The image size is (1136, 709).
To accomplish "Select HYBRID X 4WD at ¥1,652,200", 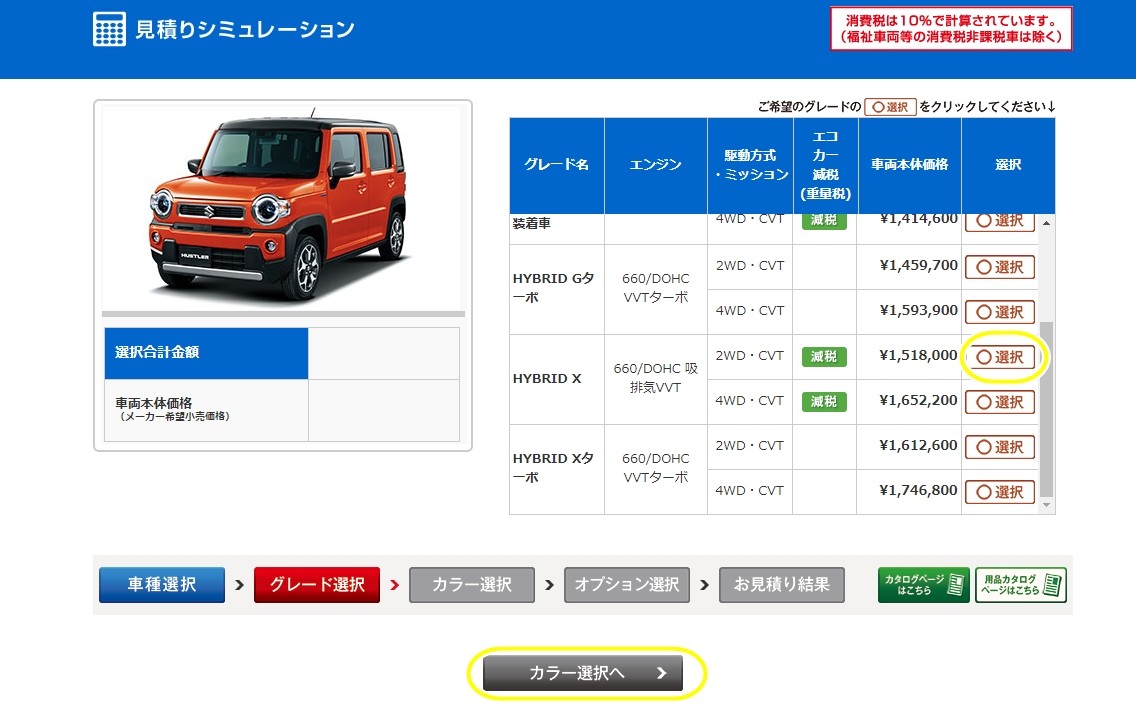I will [1000, 402].
